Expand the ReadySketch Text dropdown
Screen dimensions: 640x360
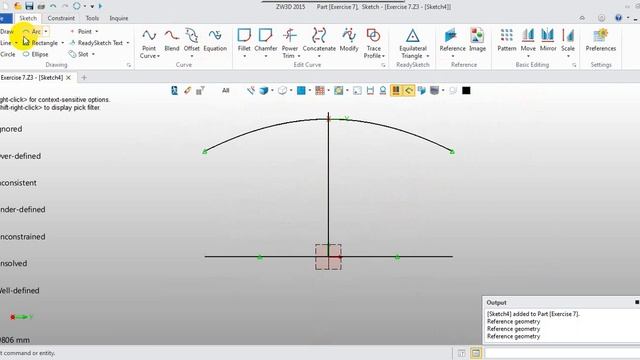pos(128,43)
